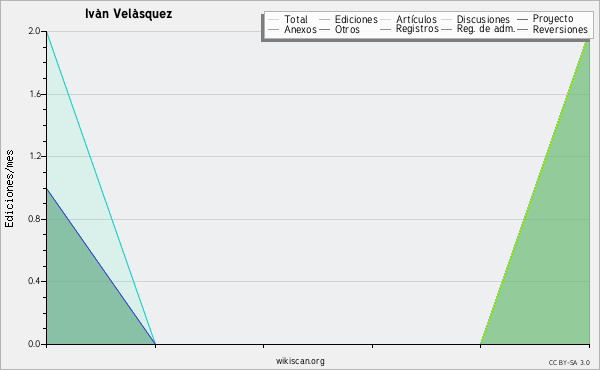This screenshot has height=370, width=600.
Task: Click the Anexos legend label
Action: pos(300,29)
